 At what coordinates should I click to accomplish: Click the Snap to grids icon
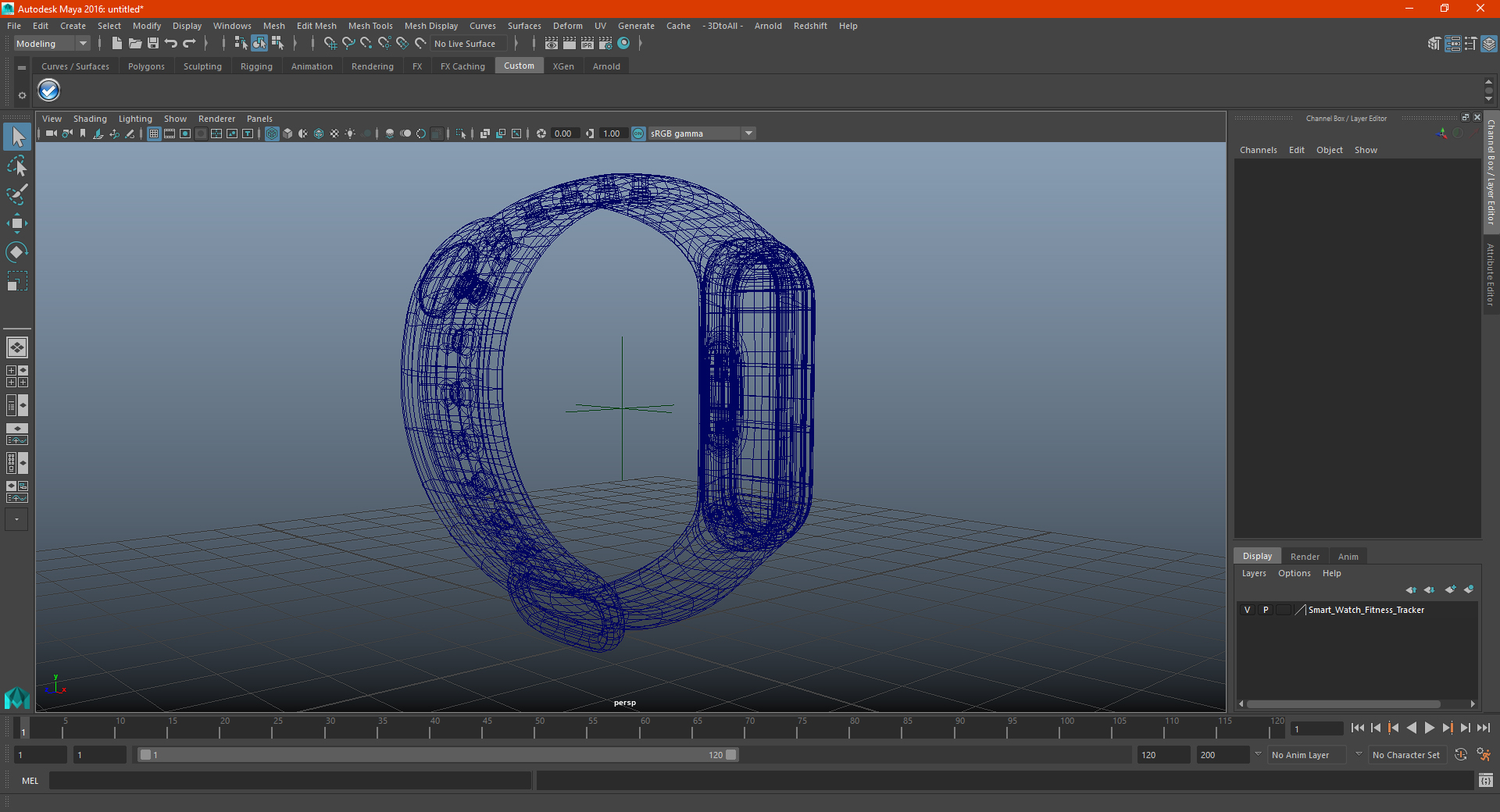tap(330, 44)
